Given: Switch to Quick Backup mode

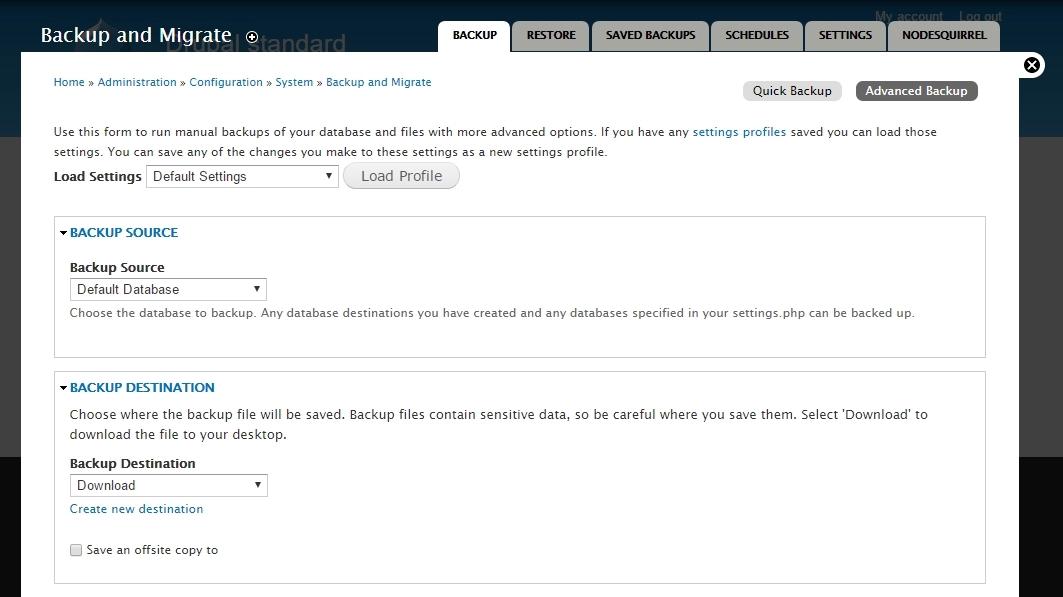Looking at the screenshot, I should point(792,91).
